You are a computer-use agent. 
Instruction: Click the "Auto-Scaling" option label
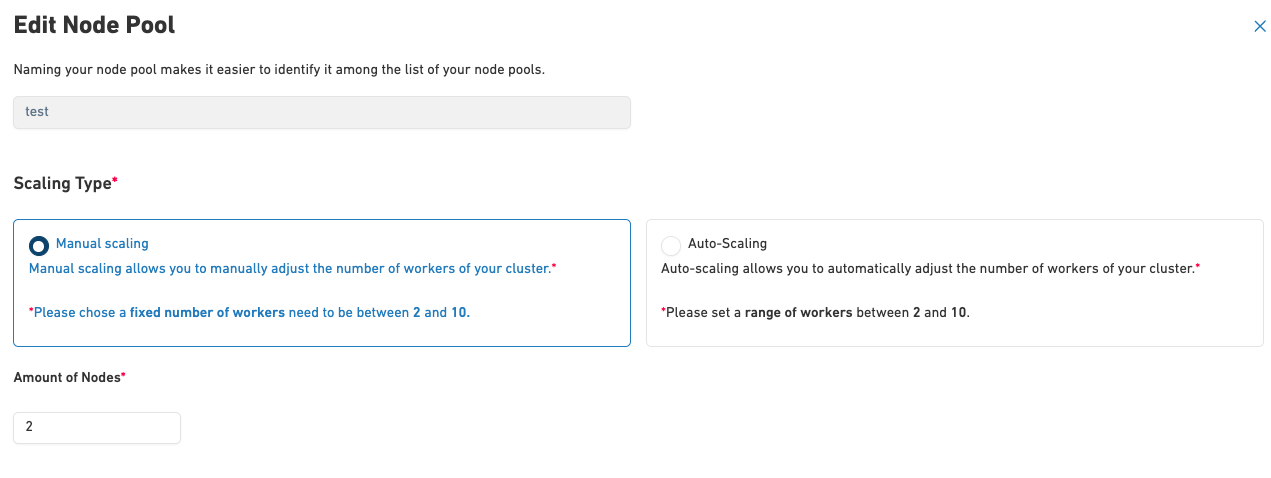click(x=727, y=243)
